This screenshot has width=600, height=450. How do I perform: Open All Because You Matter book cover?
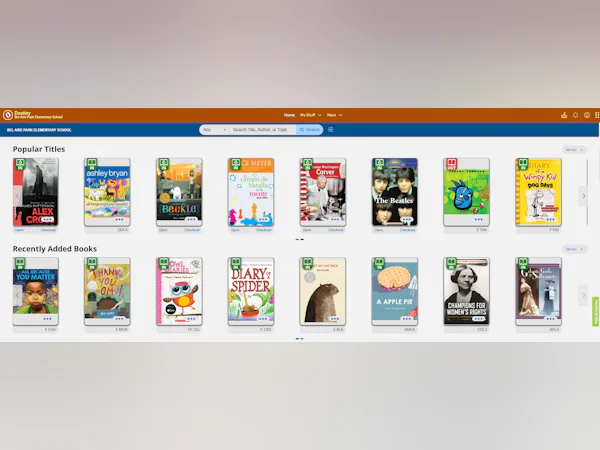coord(36,291)
